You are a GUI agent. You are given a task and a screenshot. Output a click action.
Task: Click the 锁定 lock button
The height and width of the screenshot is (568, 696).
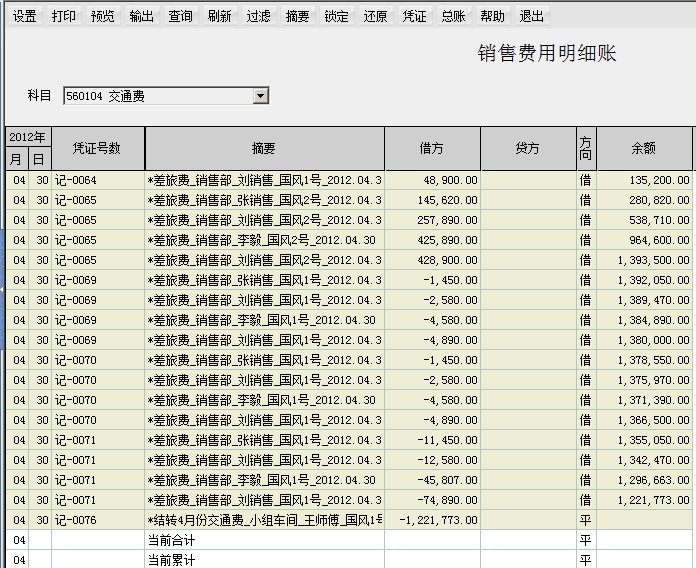[336, 17]
